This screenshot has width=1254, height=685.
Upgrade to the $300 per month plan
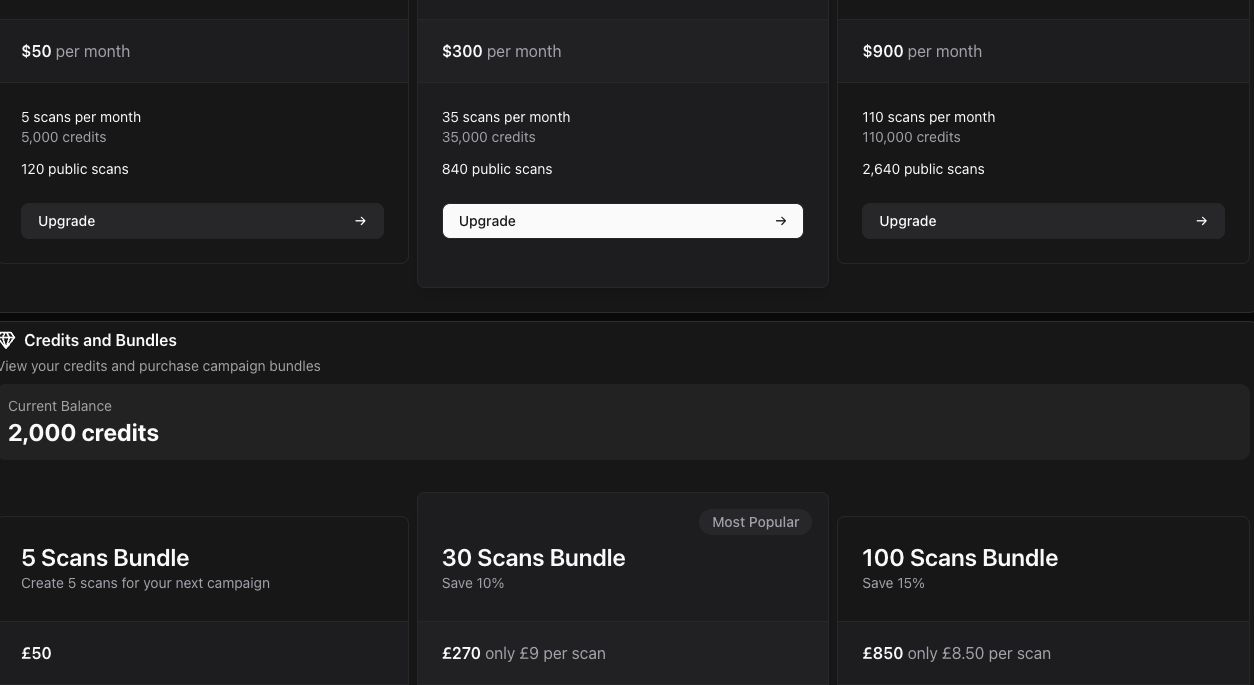[x=622, y=221]
